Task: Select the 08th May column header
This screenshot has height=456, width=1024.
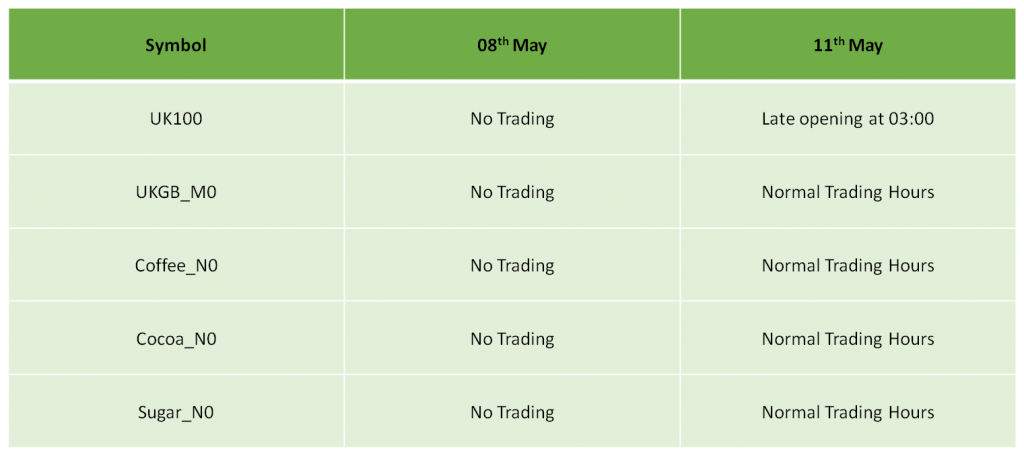Action: point(512,45)
